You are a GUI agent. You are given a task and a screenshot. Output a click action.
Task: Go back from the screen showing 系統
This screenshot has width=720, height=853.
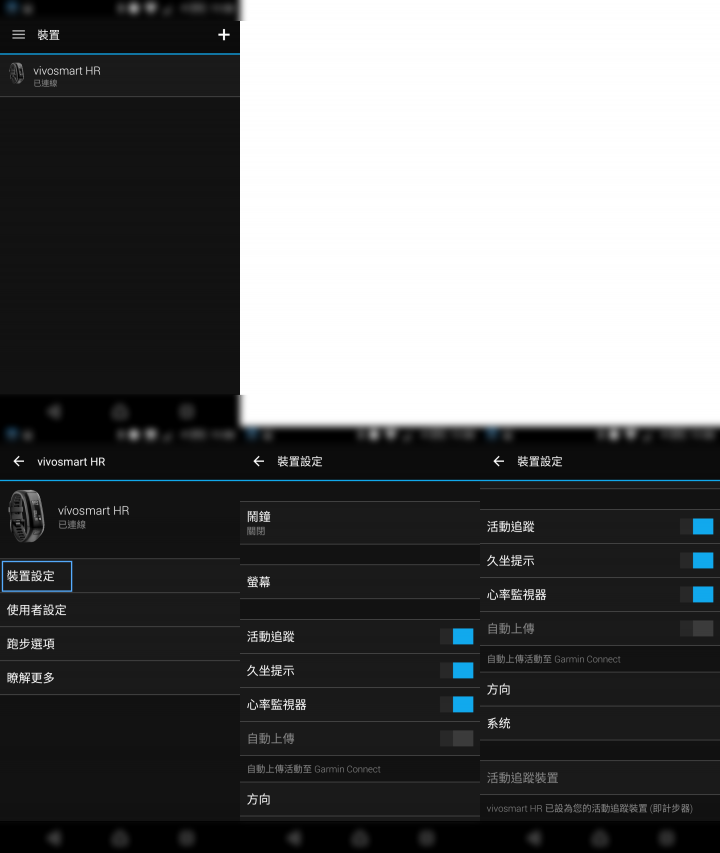click(x=499, y=461)
